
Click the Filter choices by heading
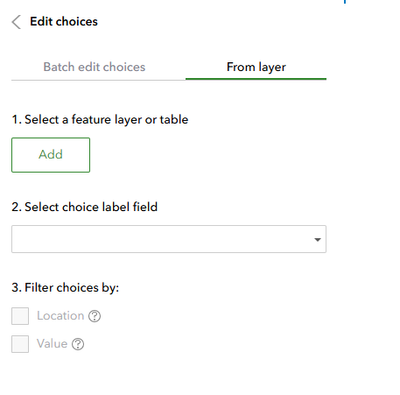[65, 288]
